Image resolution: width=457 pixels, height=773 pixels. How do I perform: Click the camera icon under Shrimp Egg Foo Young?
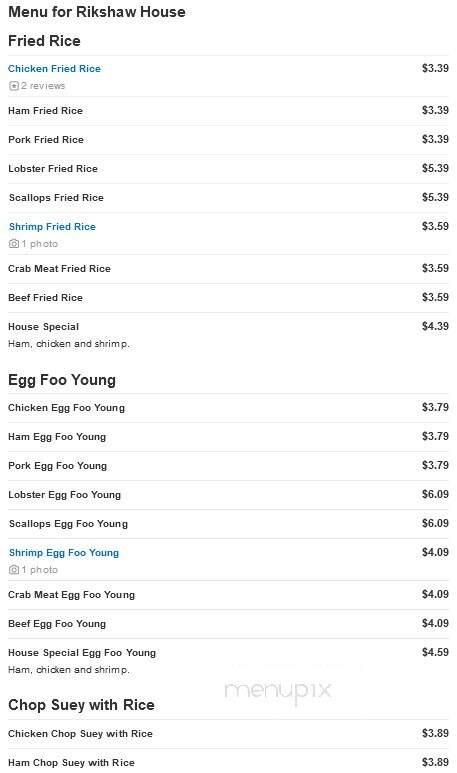[14, 570]
